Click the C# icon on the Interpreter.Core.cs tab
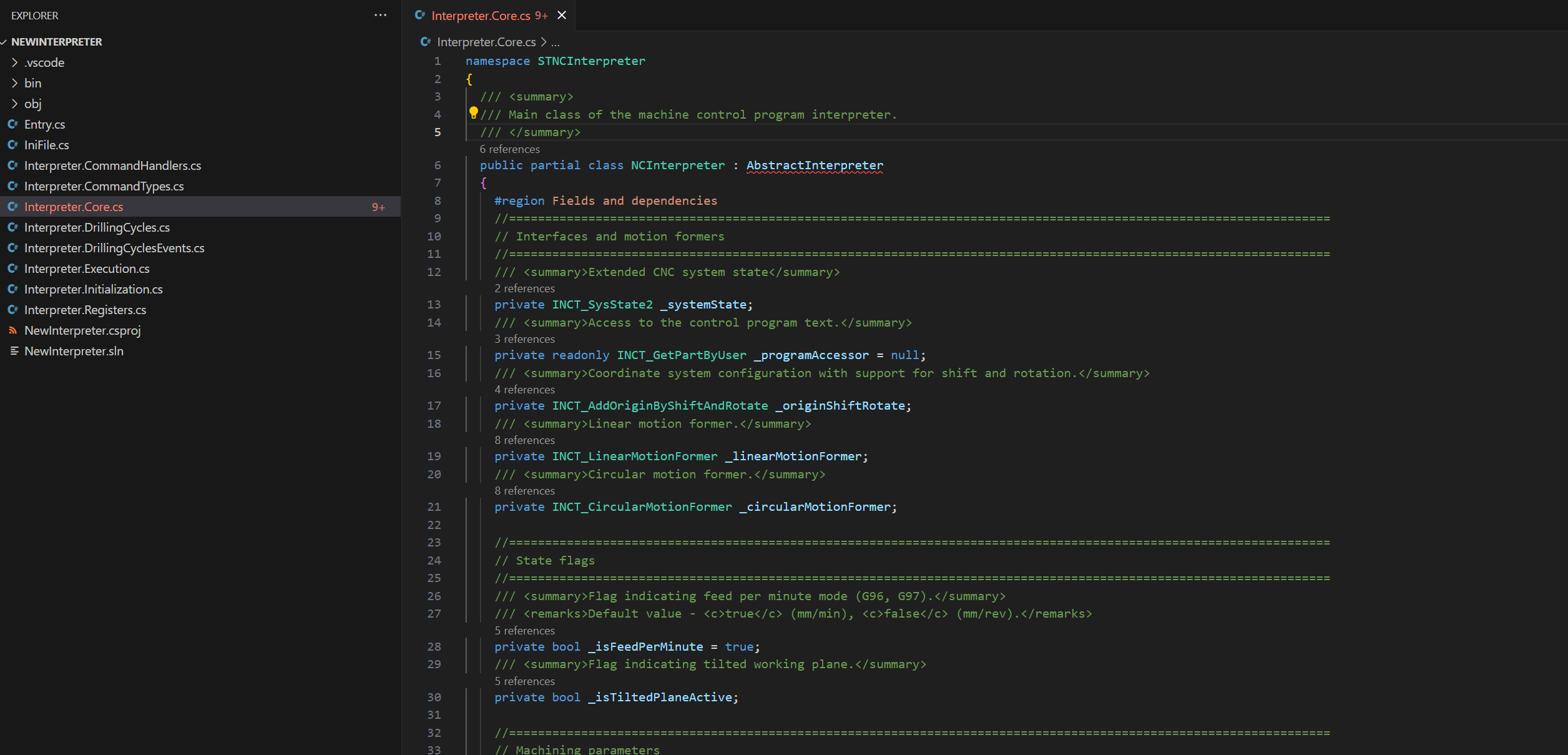Screen dimensions: 1568x755 [420, 15]
